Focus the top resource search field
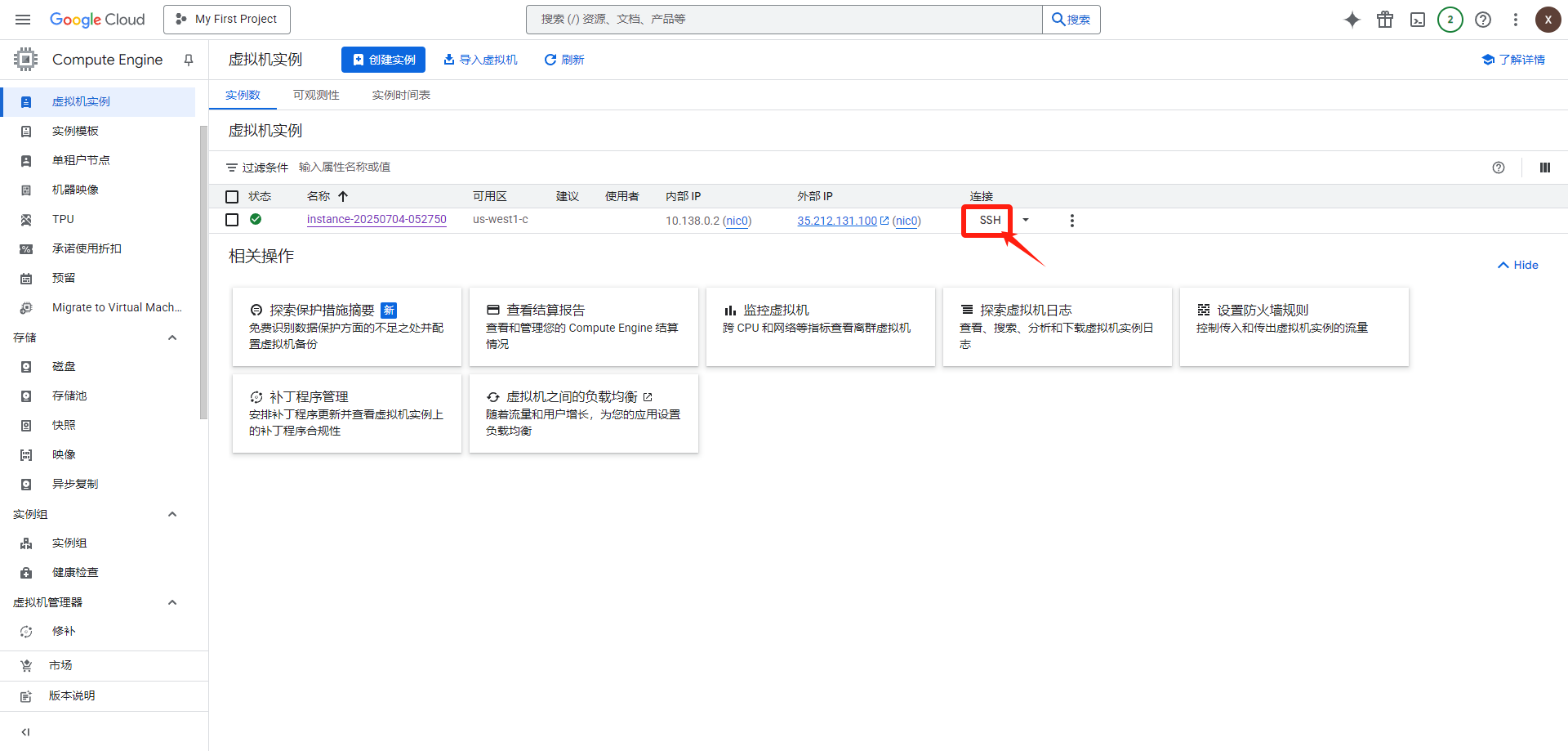 pos(784,20)
